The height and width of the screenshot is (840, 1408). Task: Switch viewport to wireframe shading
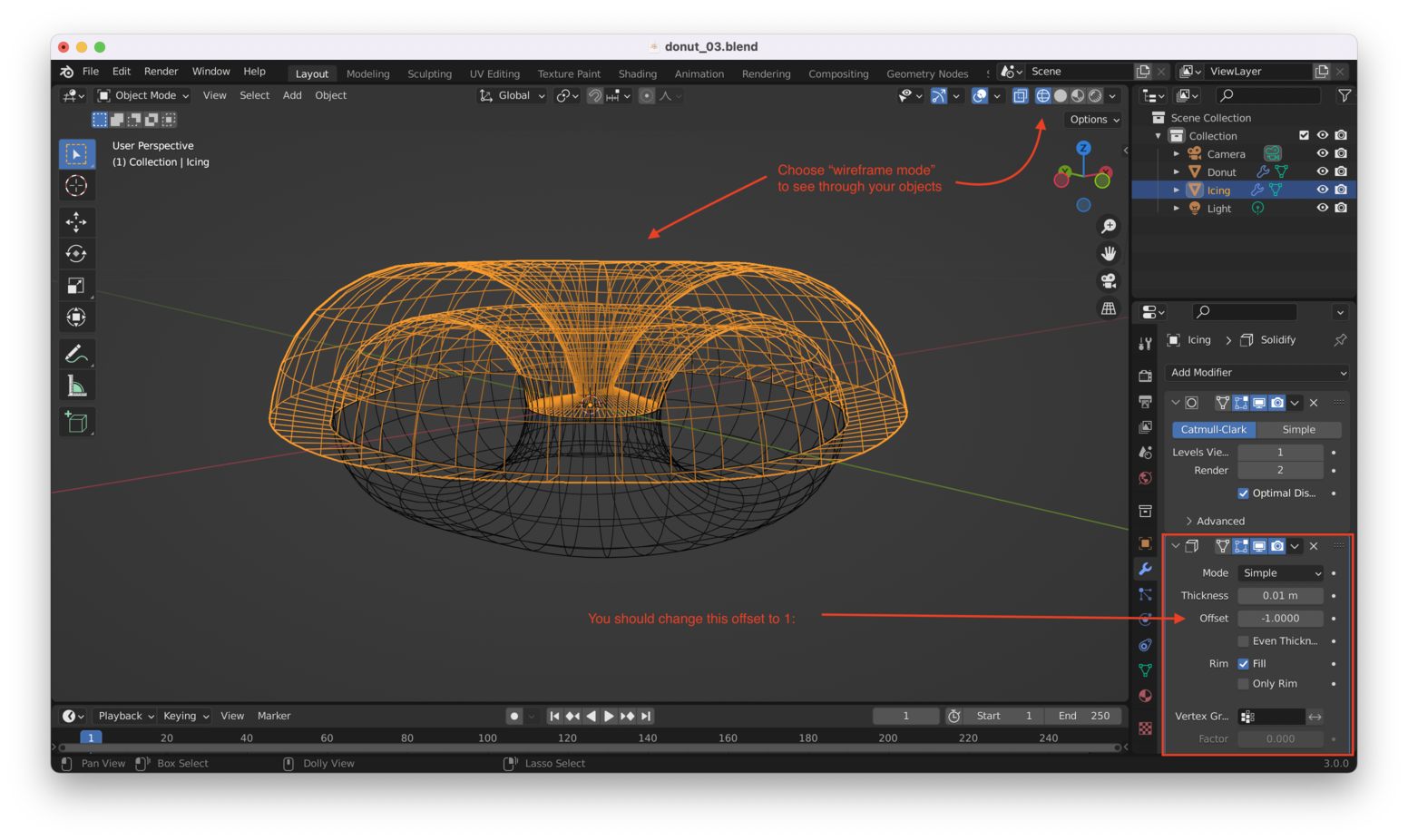click(1042, 95)
